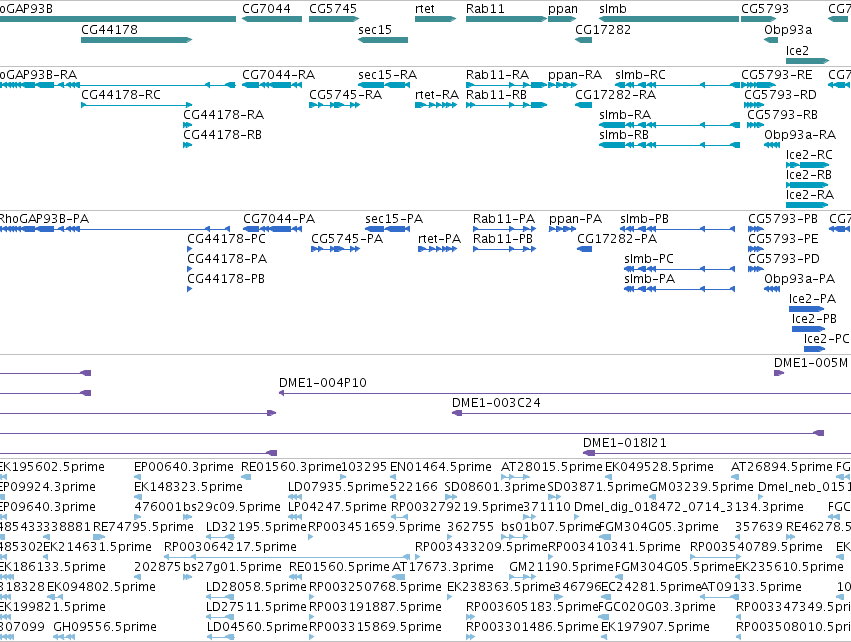Viewport: 851px width, 642px height.
Task: Select the CG7044 gene span bar
Action: [272, 19]
